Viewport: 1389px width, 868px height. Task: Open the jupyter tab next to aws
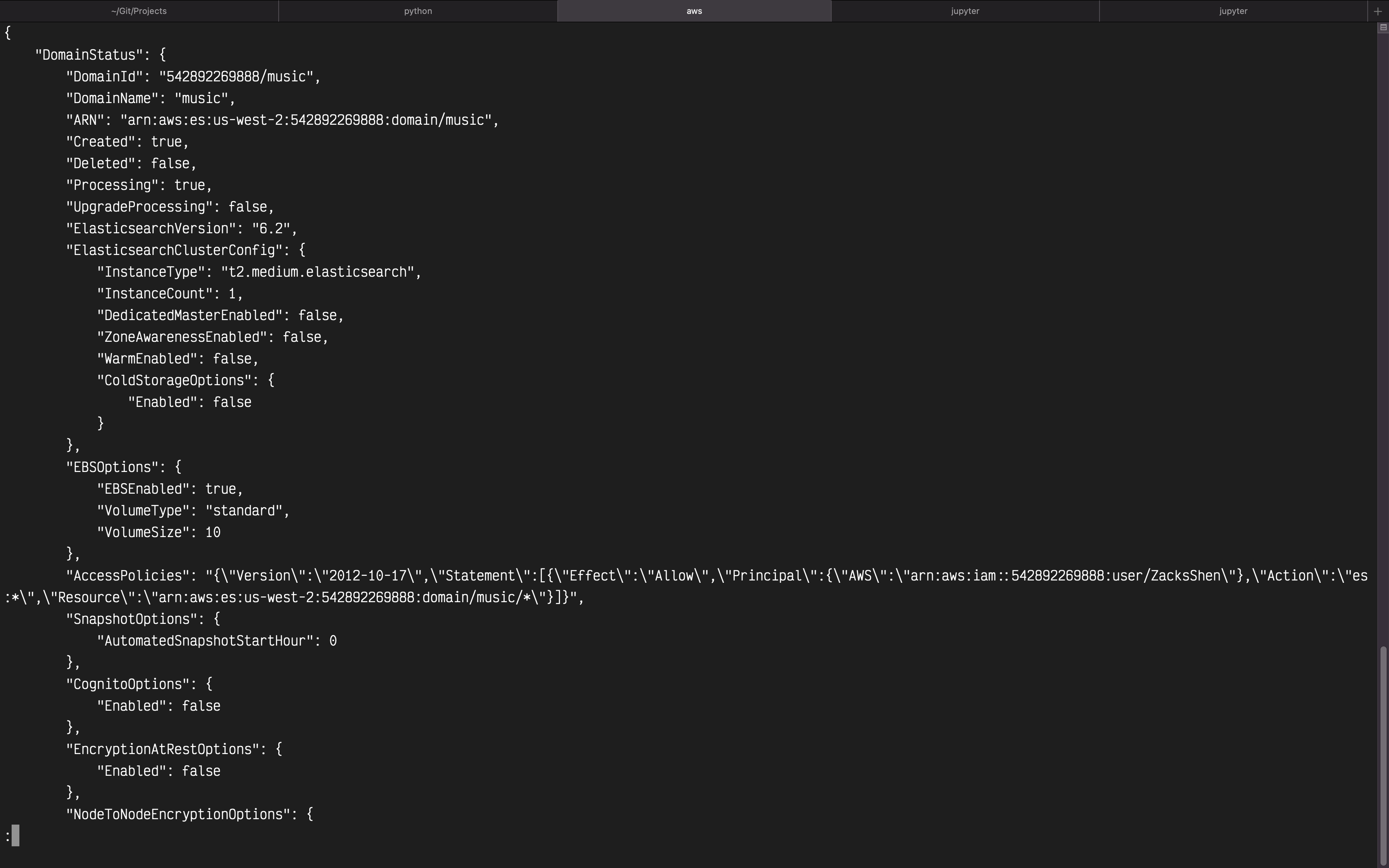tap(965, 11)
